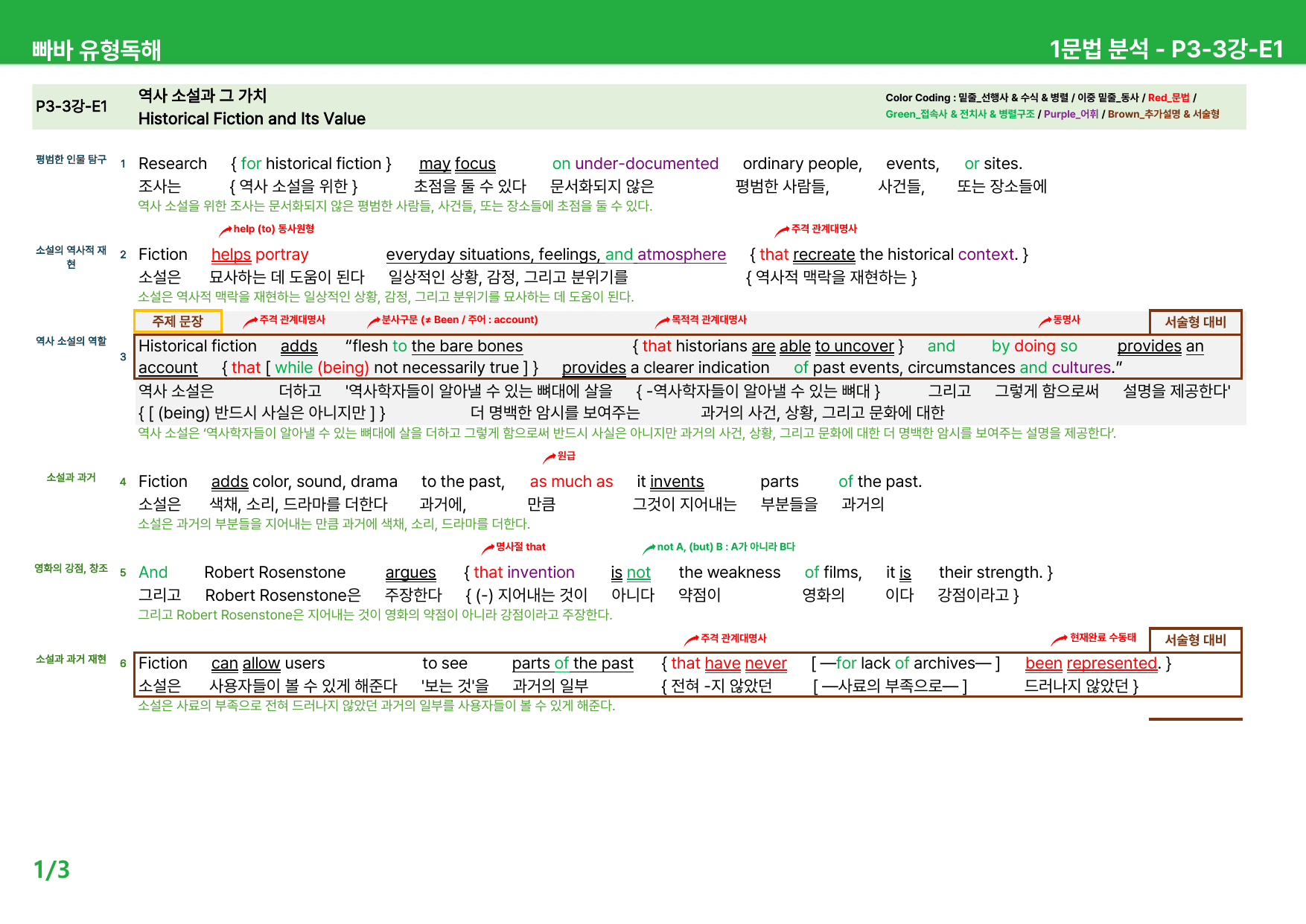Click the 'Color Coding' legend label
The height and width of the screenshot is (924, 1306).
pos(917,98)
